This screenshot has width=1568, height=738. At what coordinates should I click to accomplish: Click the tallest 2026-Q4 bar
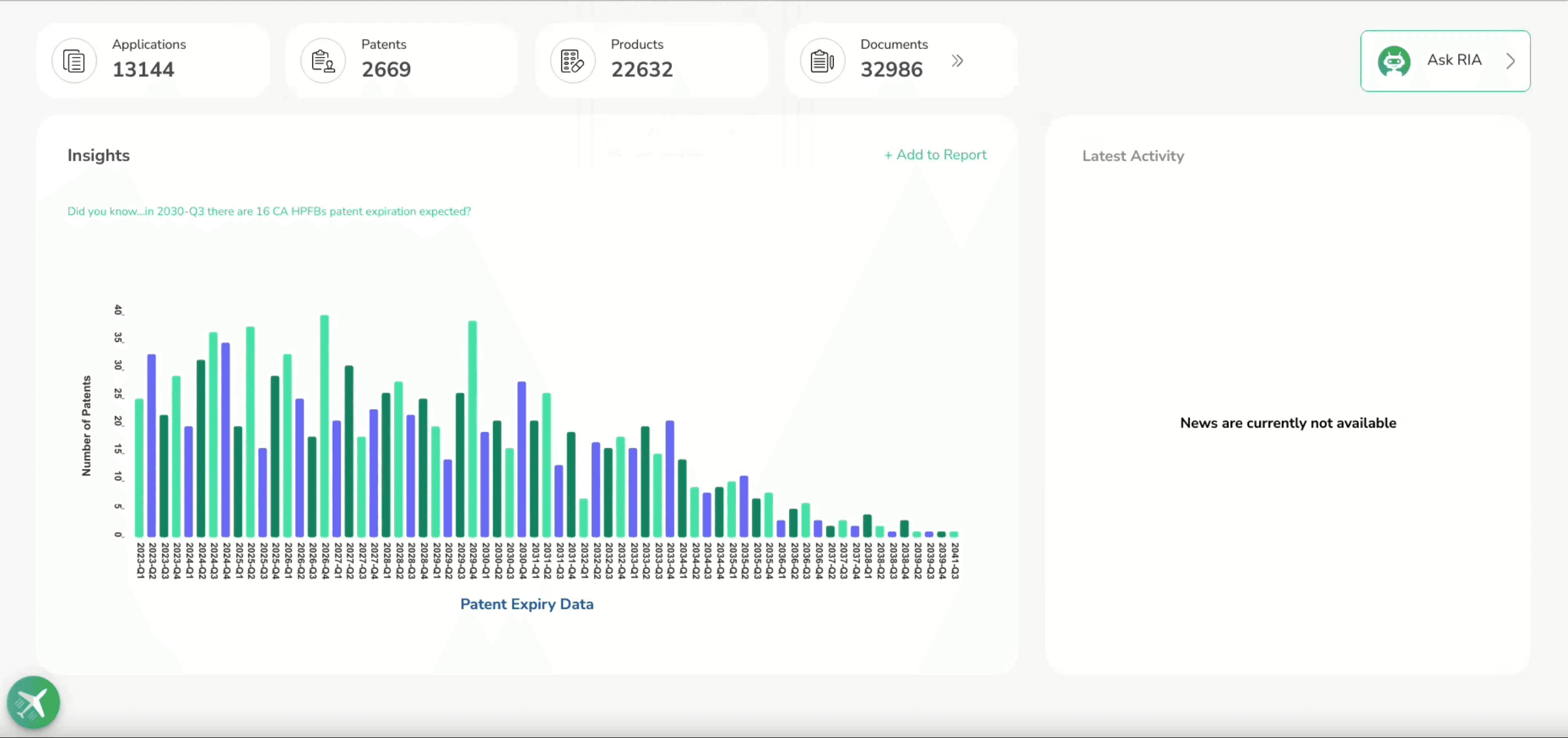pos(324,426)
